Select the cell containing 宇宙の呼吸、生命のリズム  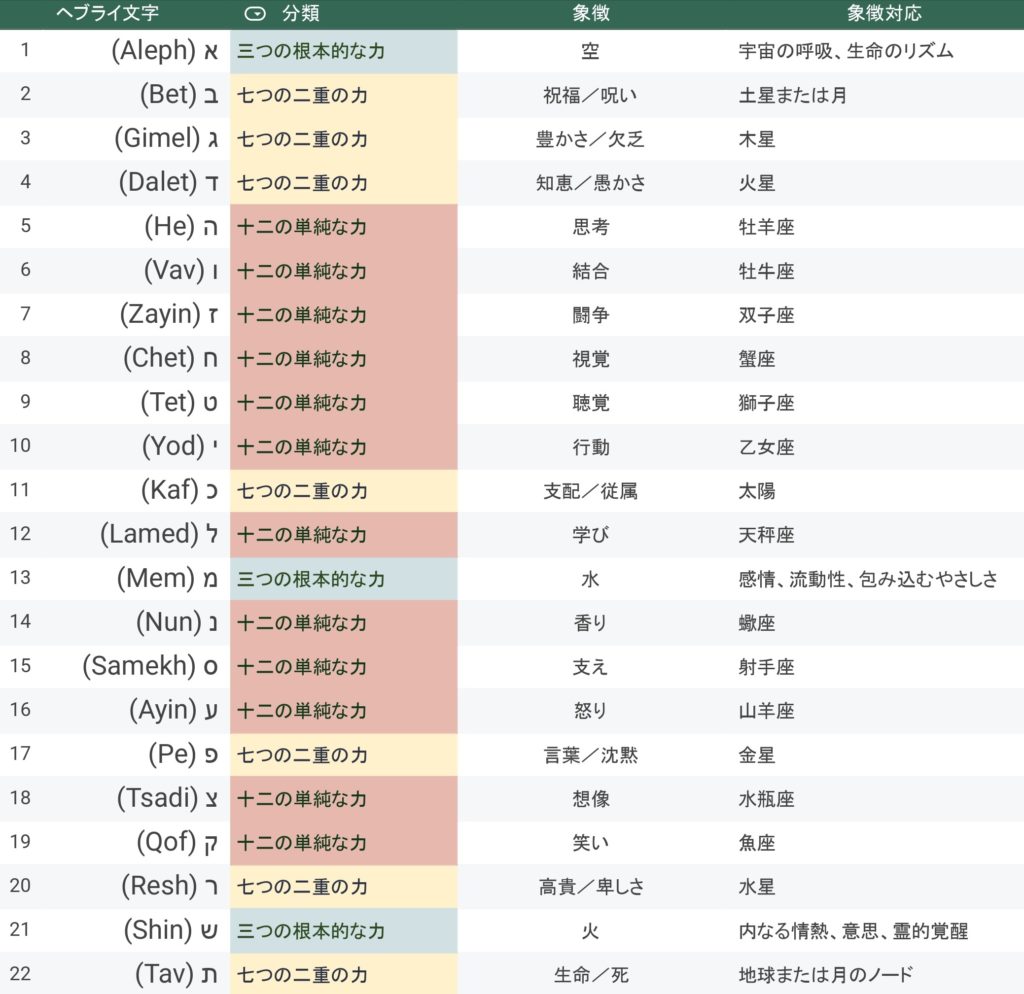tap(845, 51)
